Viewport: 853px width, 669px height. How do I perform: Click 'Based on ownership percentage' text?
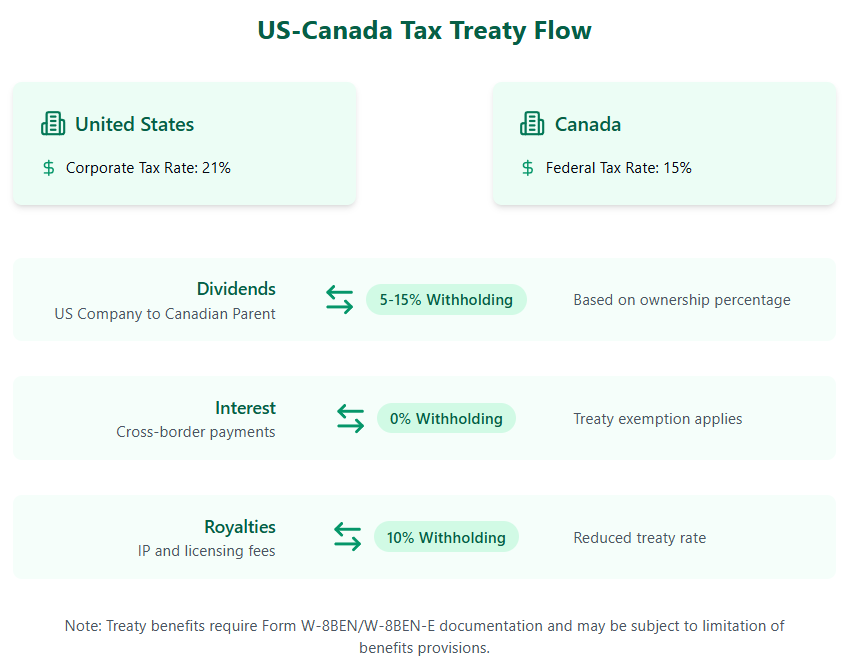[682, 299]
